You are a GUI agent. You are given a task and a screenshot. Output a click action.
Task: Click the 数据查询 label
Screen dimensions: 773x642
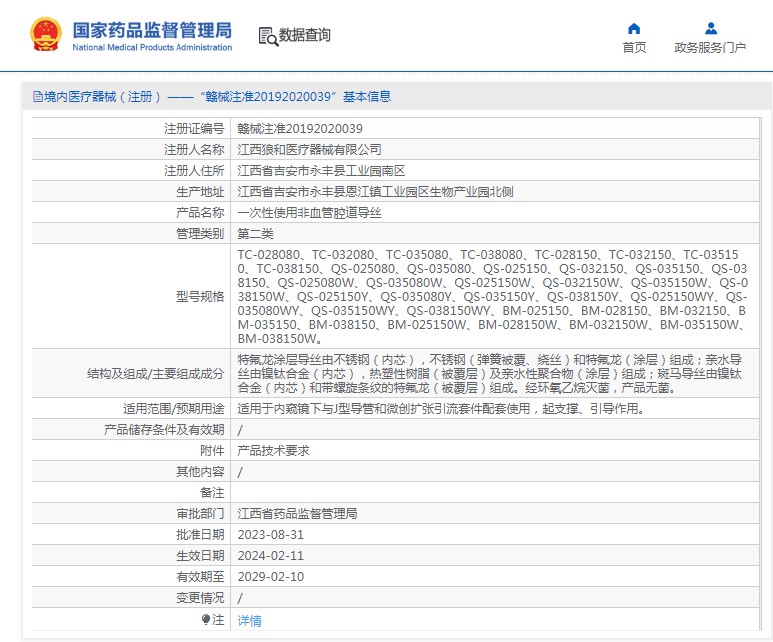pyautogui.click(x=304, y=35)
